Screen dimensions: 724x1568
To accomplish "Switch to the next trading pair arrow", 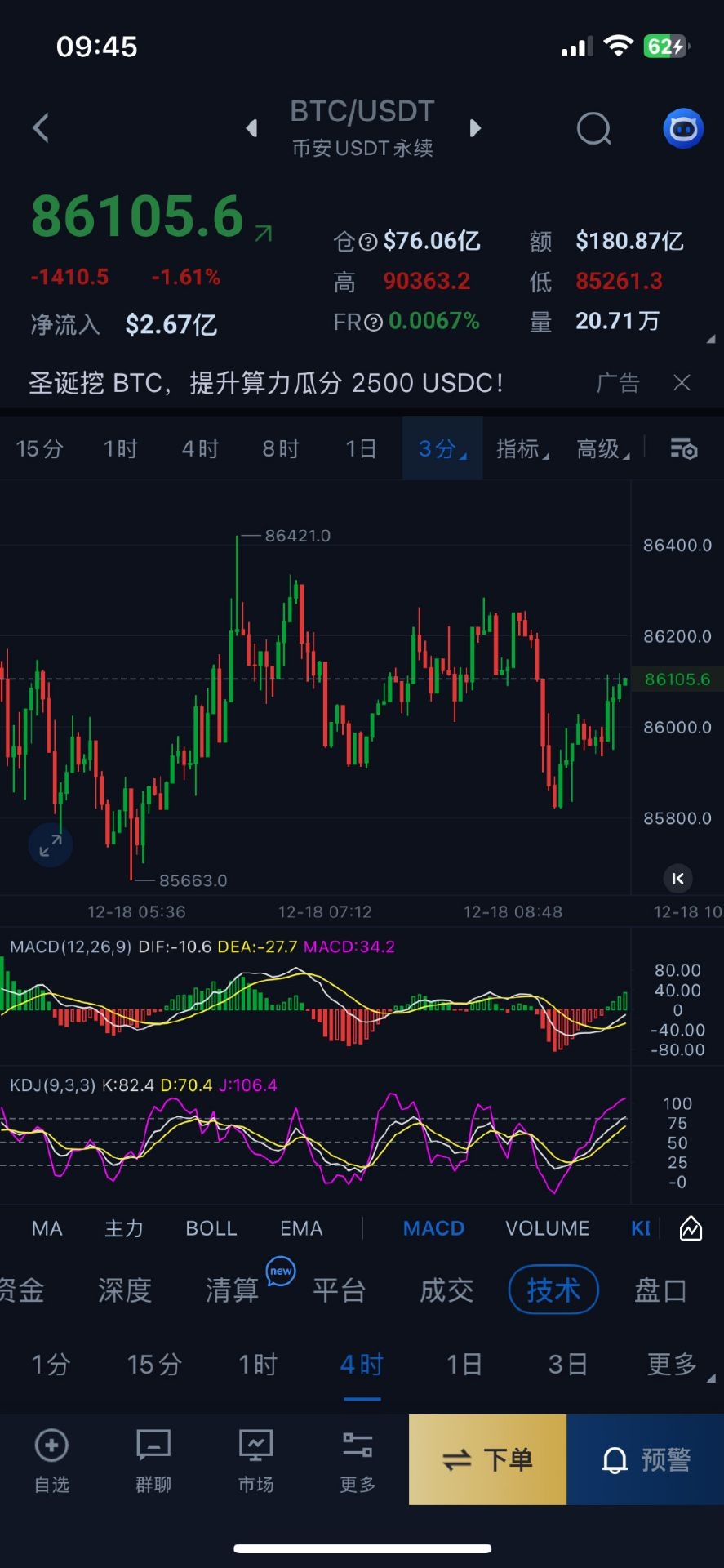I will [x=475, y=128].
